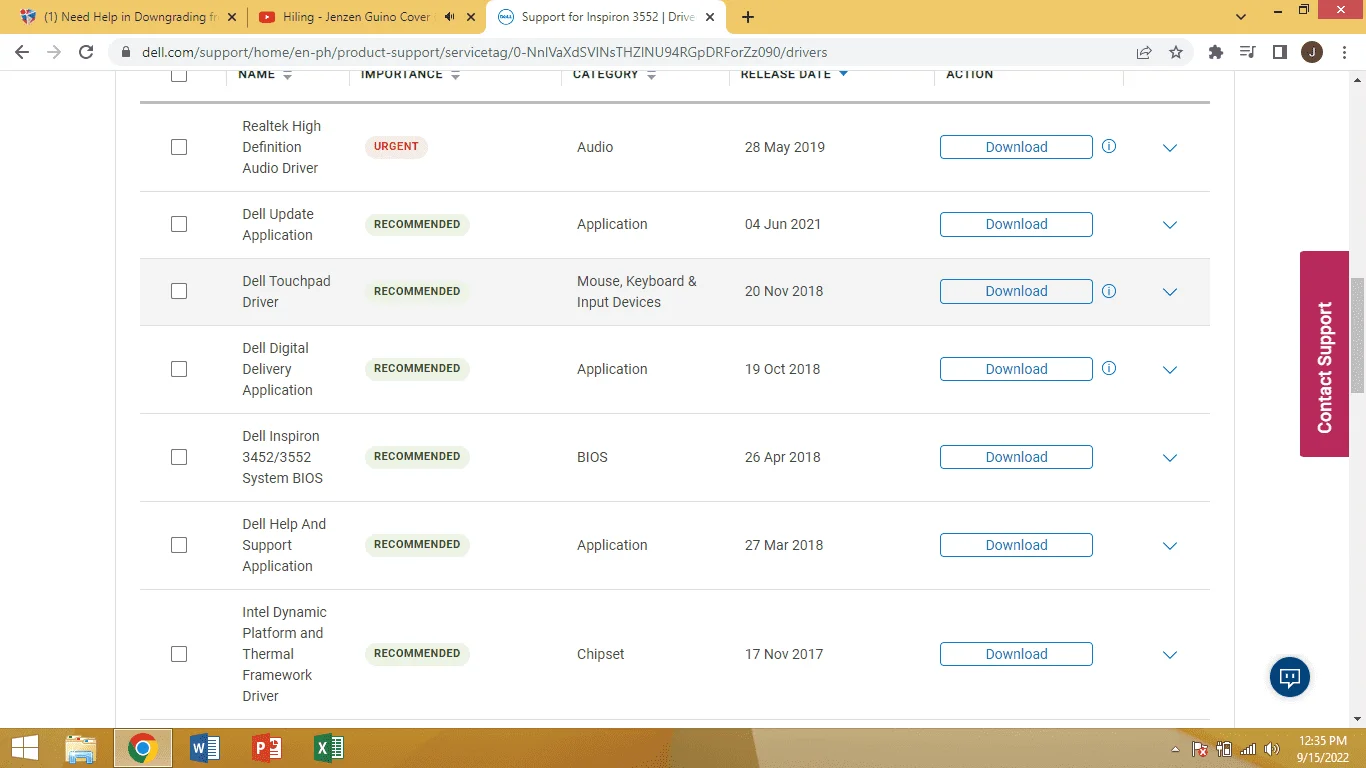The height and width of the screenshot is (768, 1366).
Task: View site information via the lock icon
Action: tap(125, 52)
